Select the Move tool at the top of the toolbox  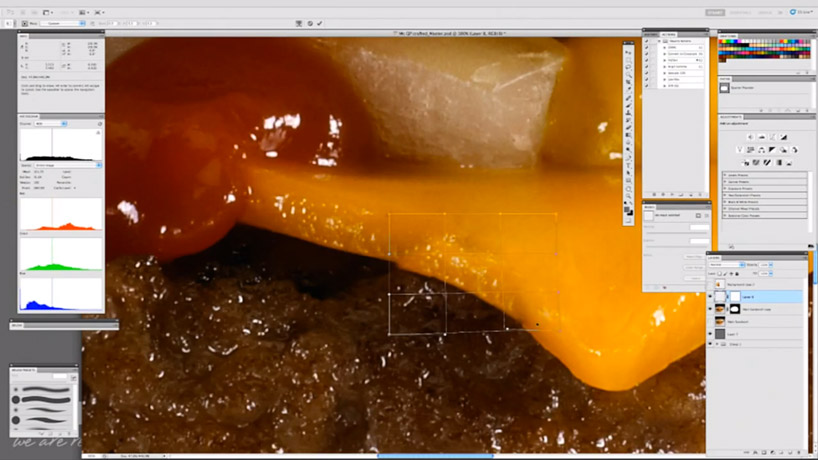click(x=628, y=52)
